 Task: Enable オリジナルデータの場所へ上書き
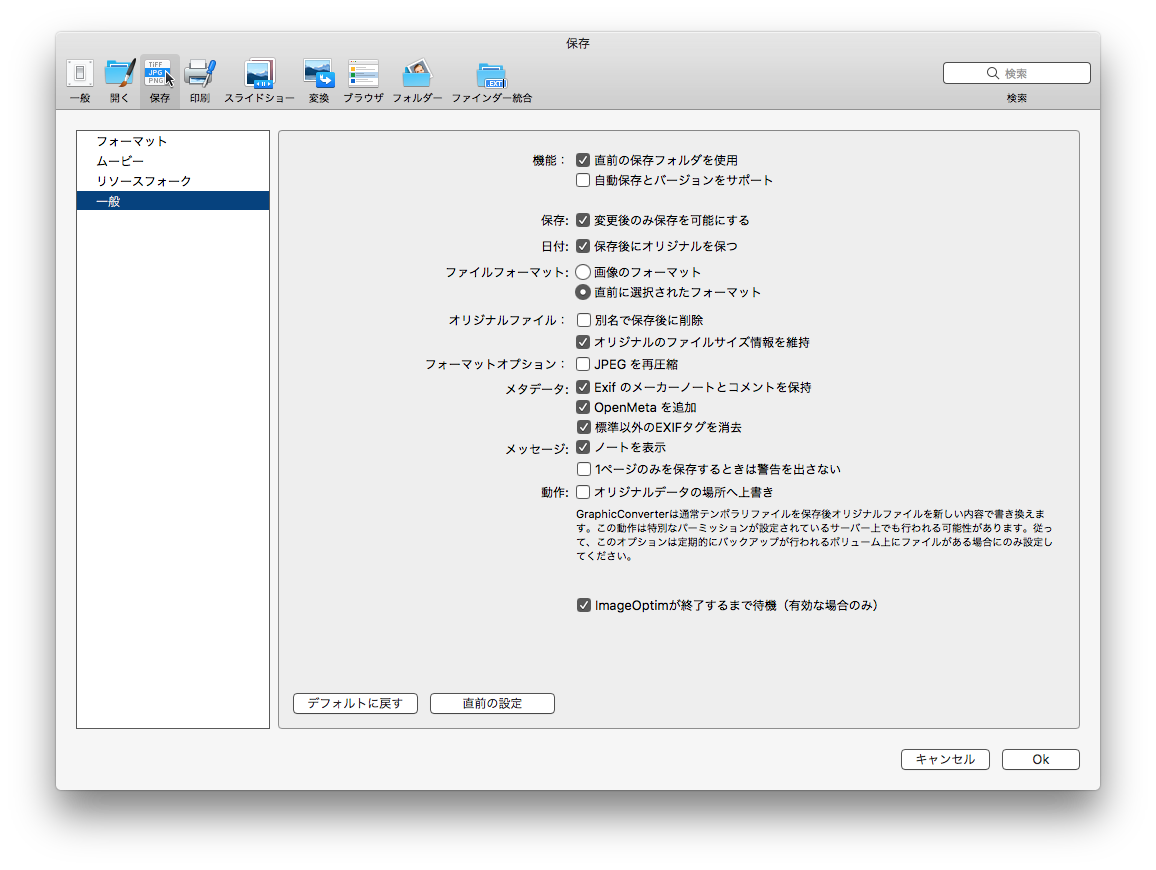(583, 491)
